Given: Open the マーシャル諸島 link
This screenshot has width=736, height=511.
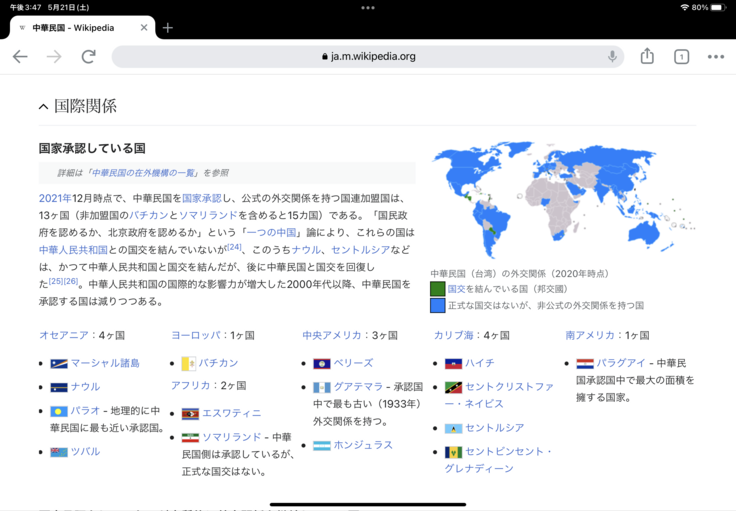Looking at the screenshot, I should click(105, 363).
